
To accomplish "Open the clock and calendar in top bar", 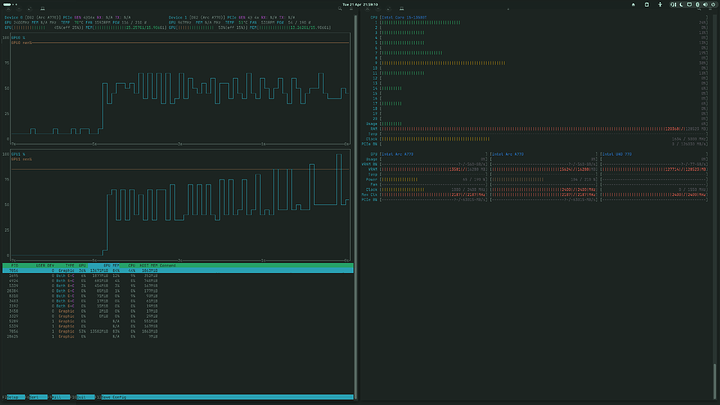I will pos(360,5).
